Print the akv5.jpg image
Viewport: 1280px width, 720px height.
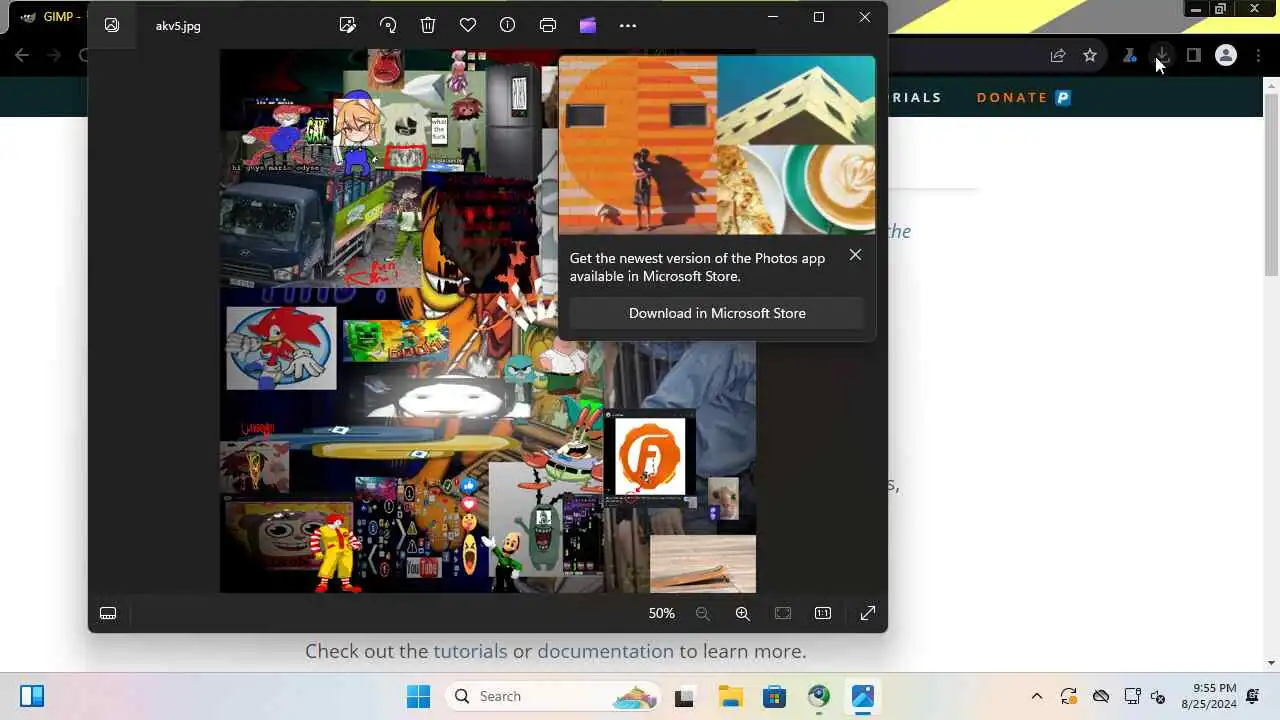pyautogui.click(x=548, y=25)
